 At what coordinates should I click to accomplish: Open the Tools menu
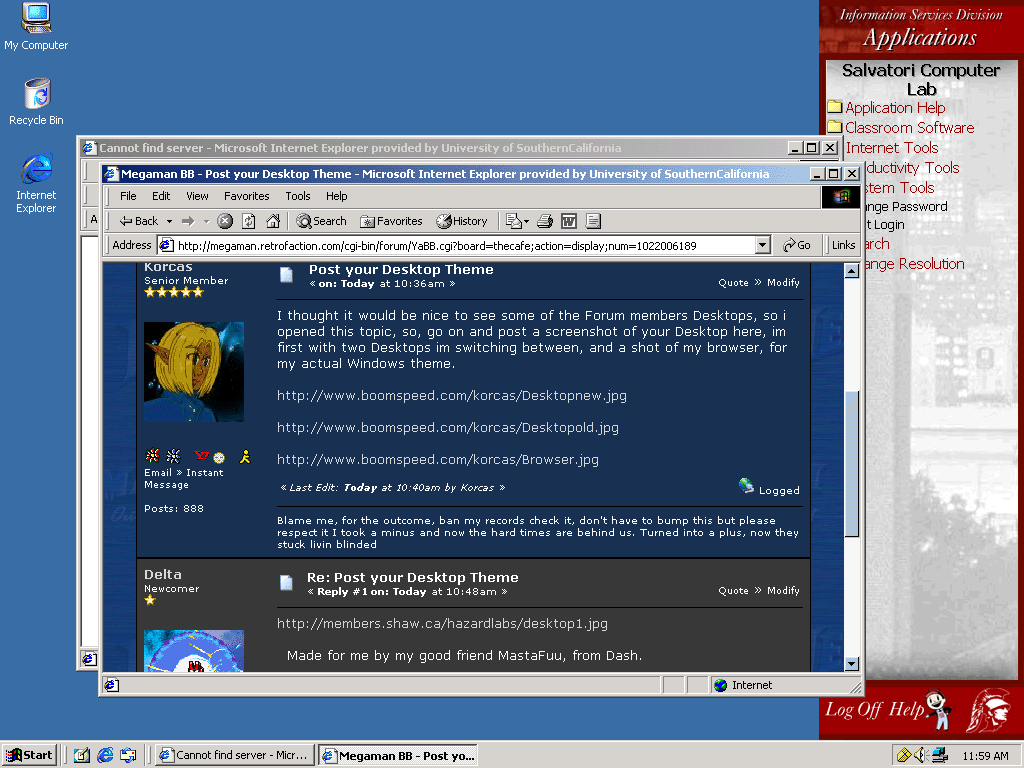297,196
